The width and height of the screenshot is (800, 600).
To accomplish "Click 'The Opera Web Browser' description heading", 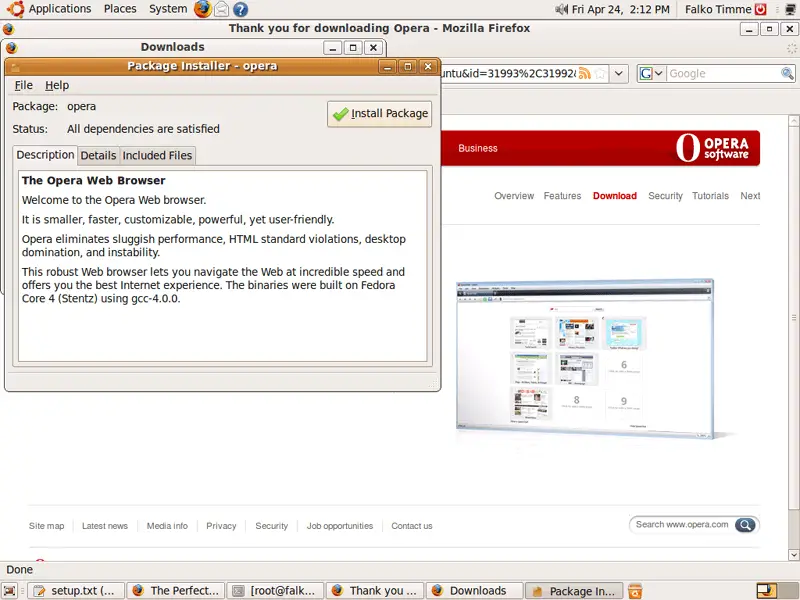I will pos(93,180).
